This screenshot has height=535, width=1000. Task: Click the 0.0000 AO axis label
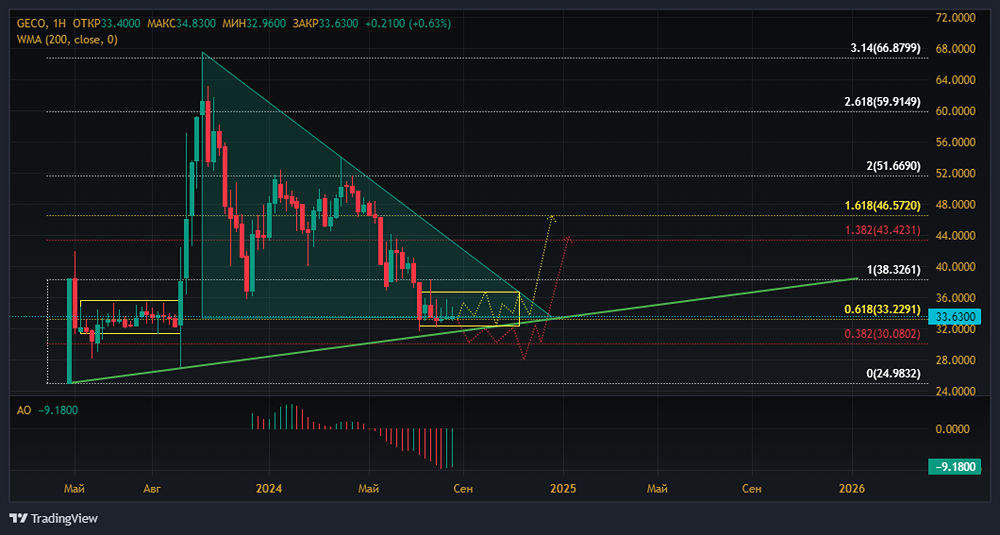955,429
